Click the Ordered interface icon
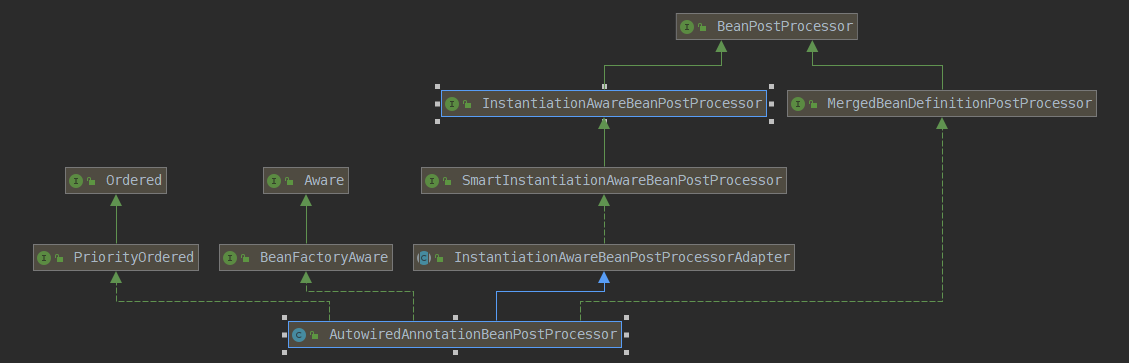 click(76, 181)
